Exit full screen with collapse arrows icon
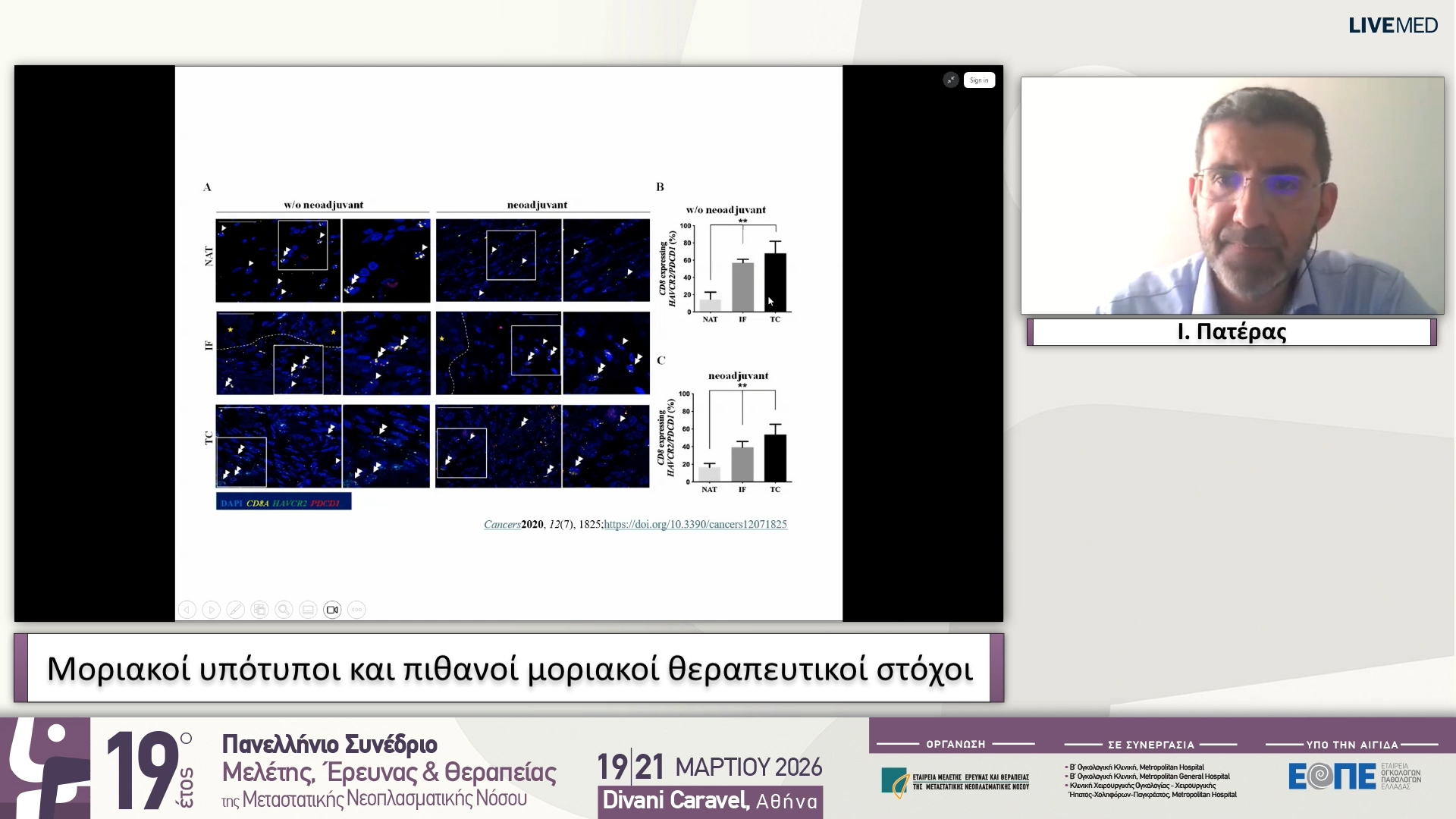The image size is (1456, 819). (950, 80)
